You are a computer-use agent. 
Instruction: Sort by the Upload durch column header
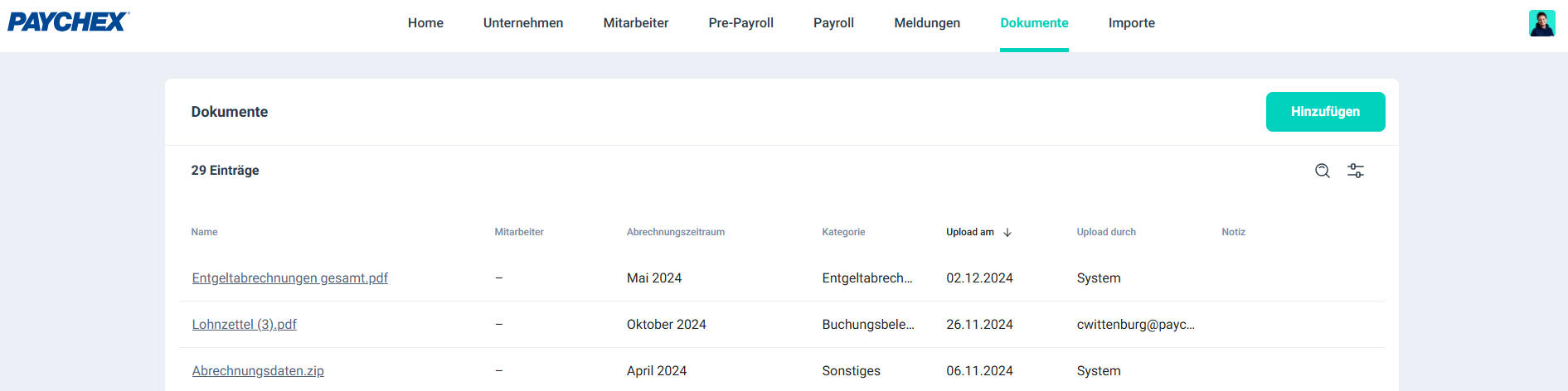click(1106, 232)
